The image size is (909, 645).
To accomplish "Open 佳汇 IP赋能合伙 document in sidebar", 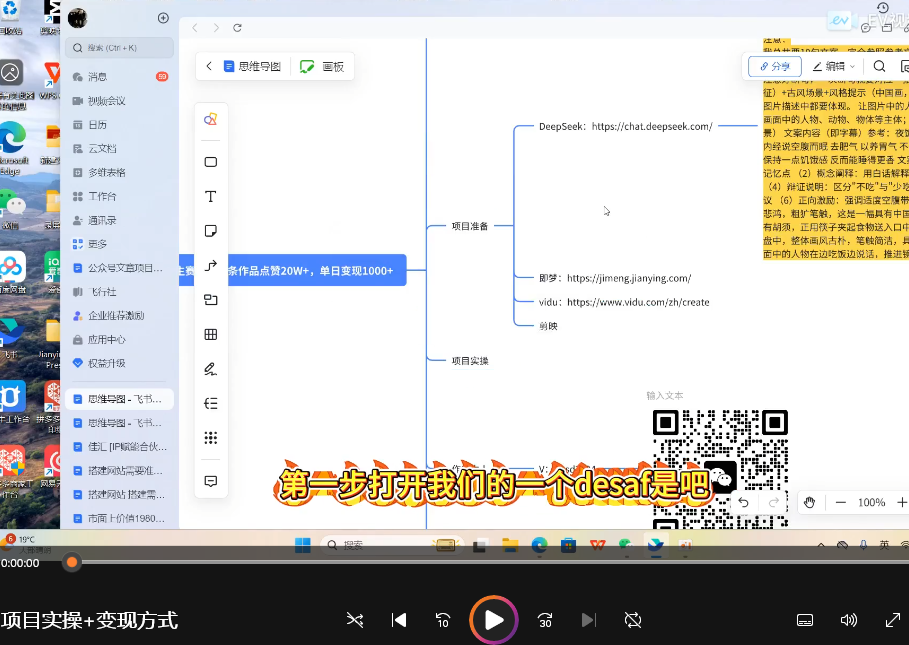I will tap(120, 447).
